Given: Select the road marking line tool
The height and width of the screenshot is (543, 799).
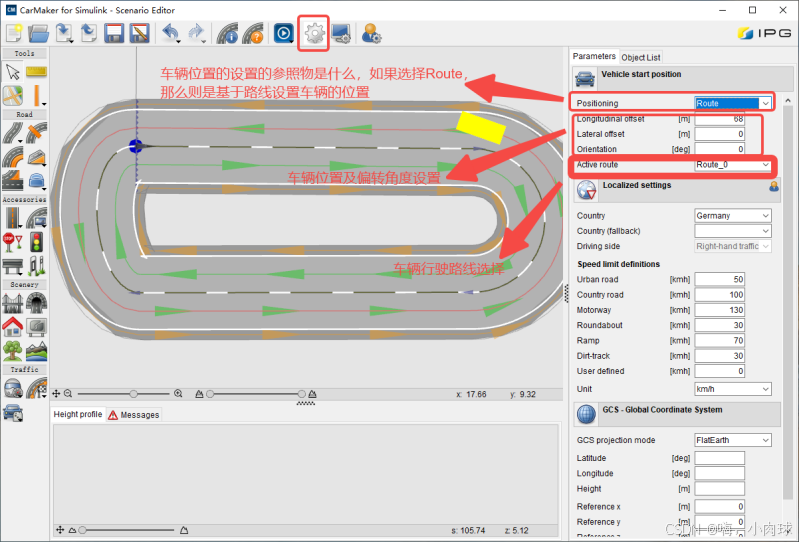Looking at the screenshot, I should 13,218.
